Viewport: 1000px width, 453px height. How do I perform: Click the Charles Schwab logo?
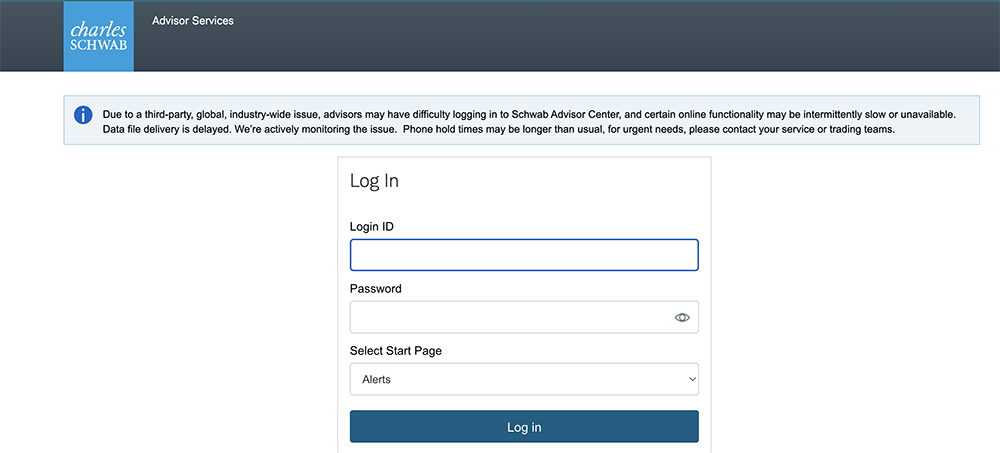pos(99,36)
